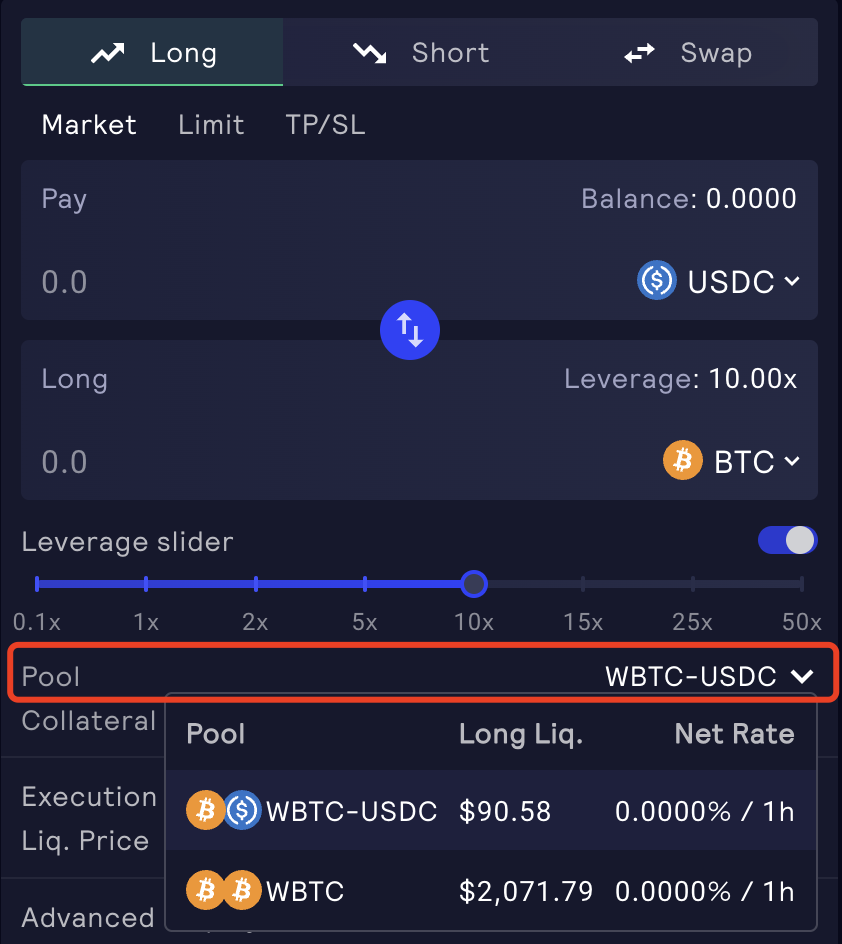The height and width of the screenshot is (944, 842).
Task: Choose the WBTC pool with $2,071.79 liquidity
Action: (490, 890)
